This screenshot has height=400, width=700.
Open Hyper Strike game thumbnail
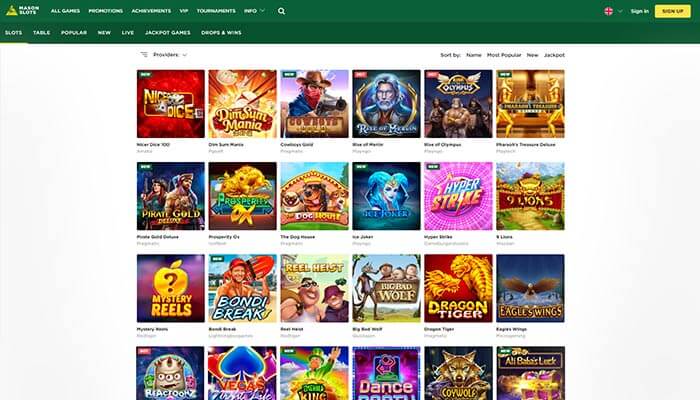pyautogui.click(x=458, y=196)
